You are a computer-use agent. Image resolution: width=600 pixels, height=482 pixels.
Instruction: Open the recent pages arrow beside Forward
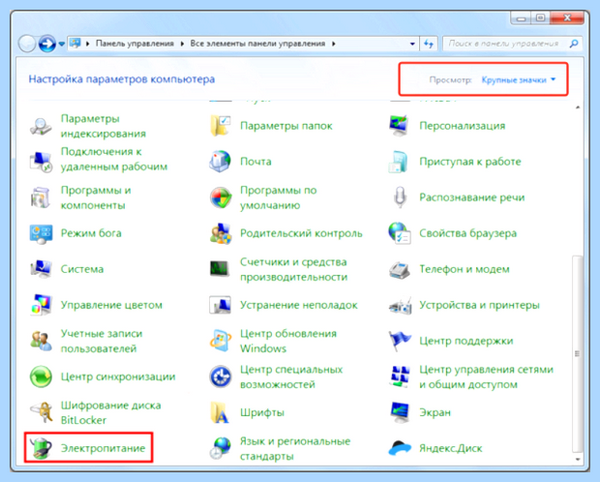(x=62, y=44)
